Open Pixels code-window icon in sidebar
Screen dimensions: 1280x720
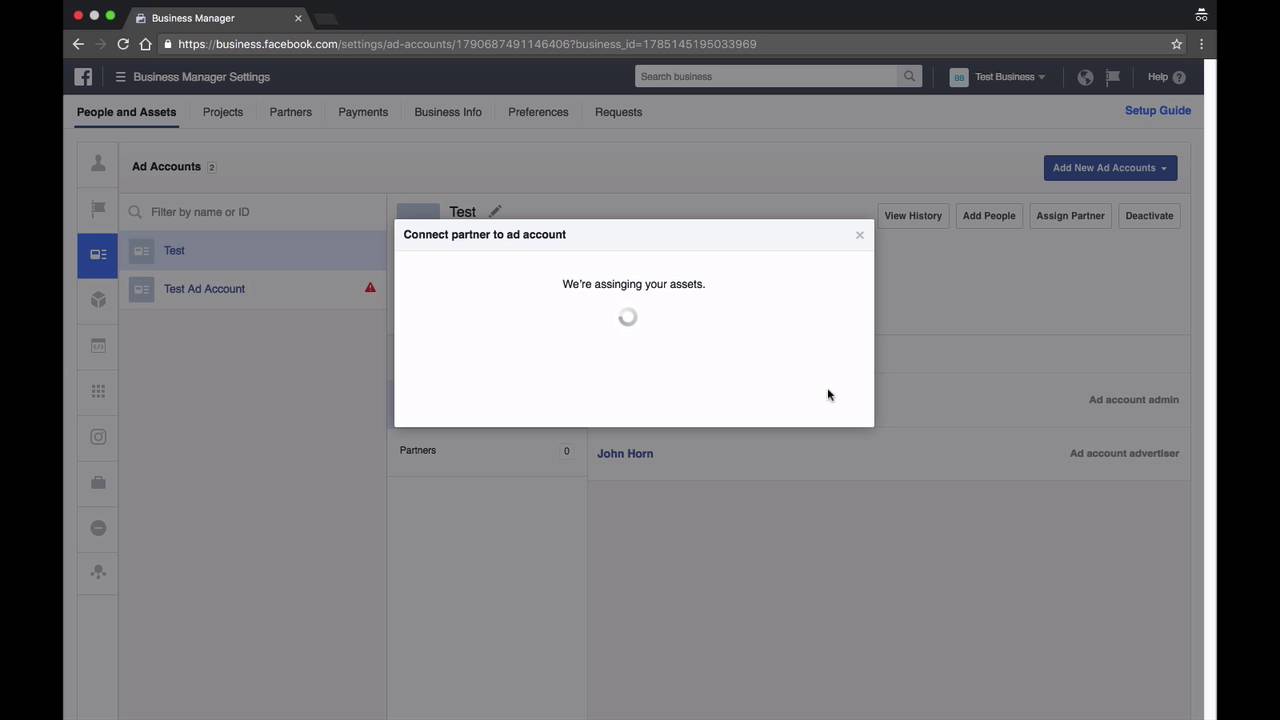coord(98,346)
